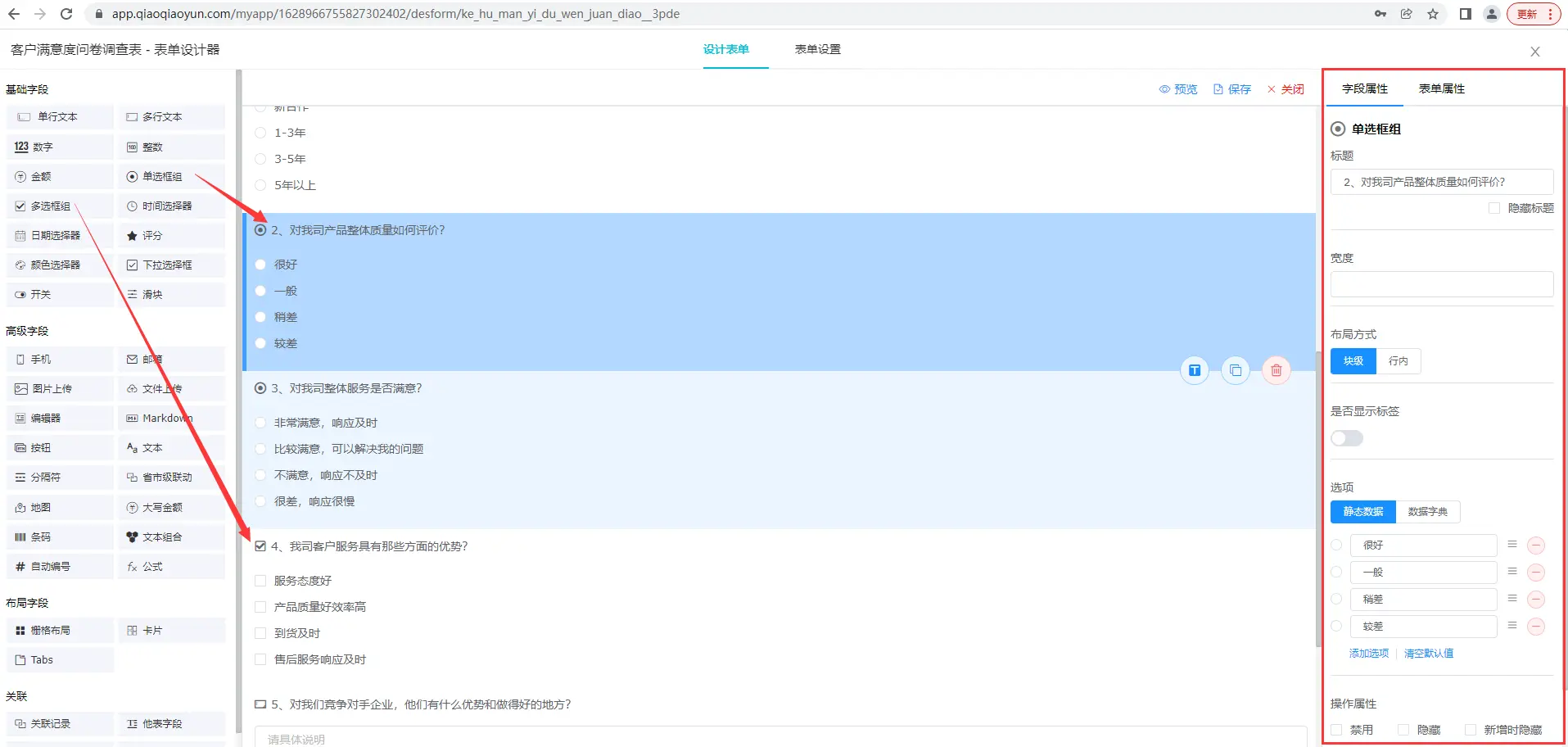This screenshot has width=1568, height=747.
Task: Choose the 静态数据 option source tab
Action: point(1363,511)
